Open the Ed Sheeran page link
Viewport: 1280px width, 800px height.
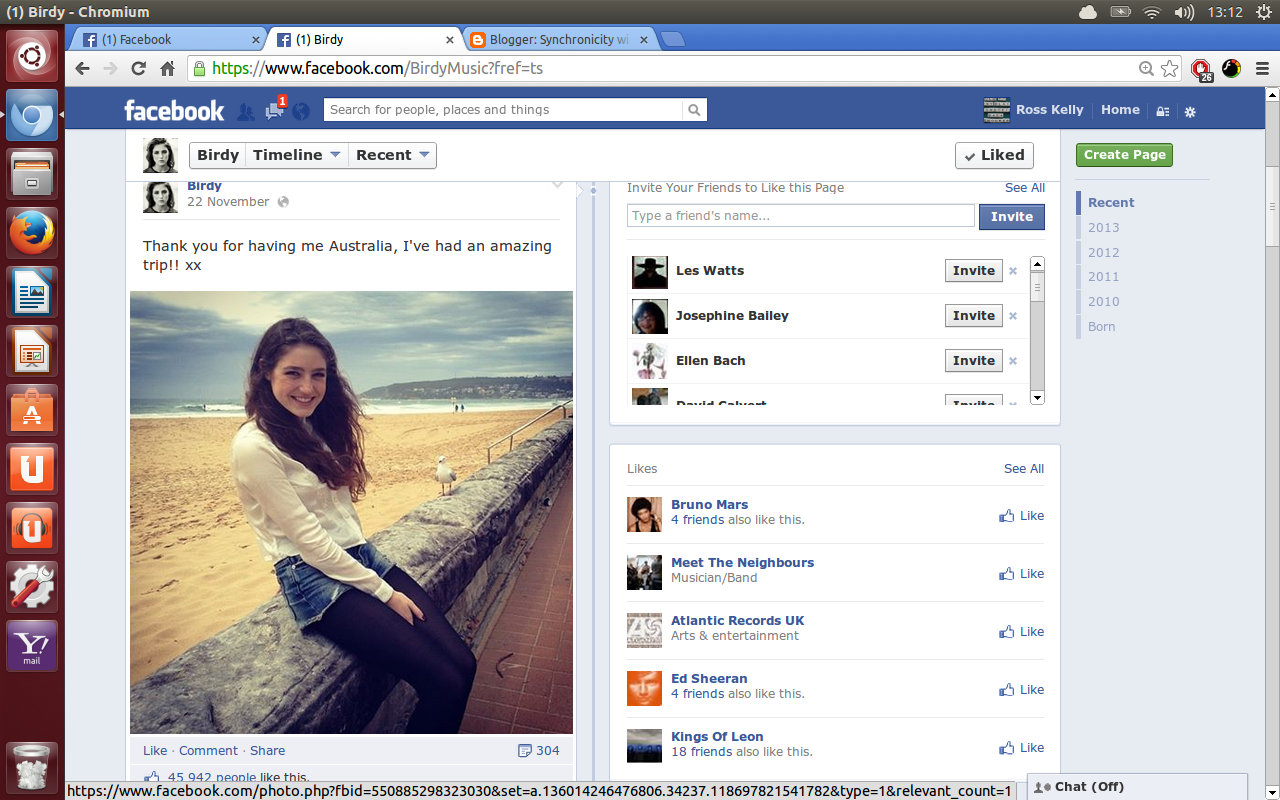709,678
